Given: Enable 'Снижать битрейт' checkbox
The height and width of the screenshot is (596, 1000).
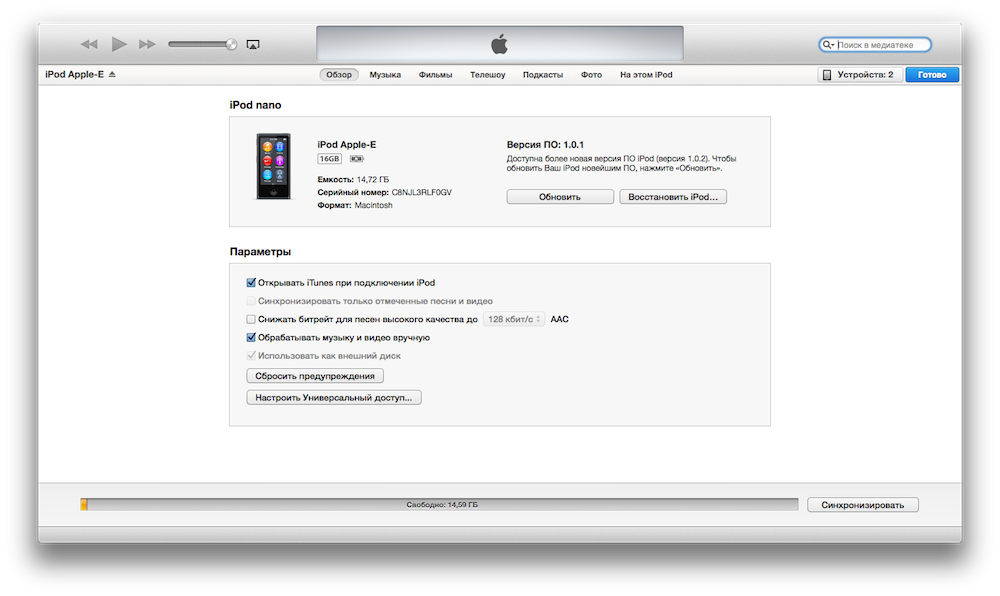Looking at the screenshot, I should (x=251, y=319).
